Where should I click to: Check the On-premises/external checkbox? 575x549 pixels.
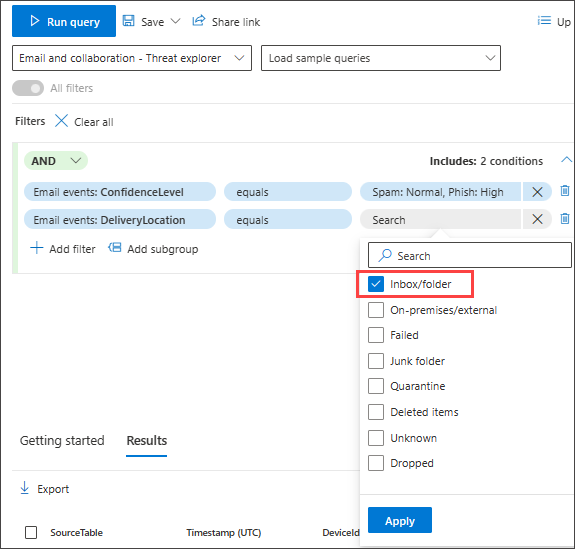coord(376,310)
